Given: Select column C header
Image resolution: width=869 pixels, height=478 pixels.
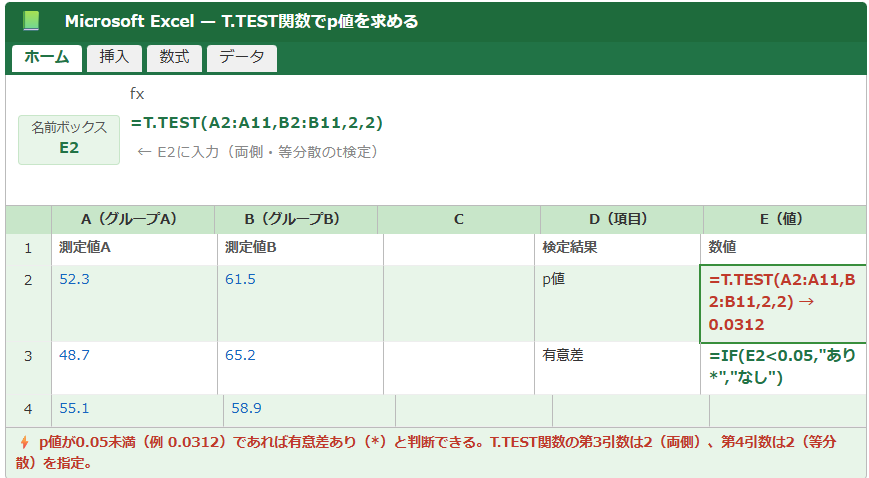Looking at the screenshot, I should pos(459,219).
